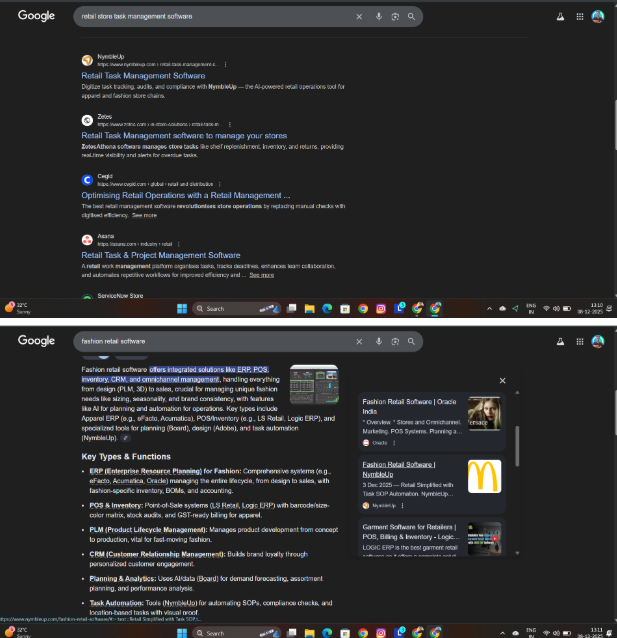Viewport: 617px width, 638px height.
Task: Close the sources side panel in fashion results
Action: (x=503, y=380)
